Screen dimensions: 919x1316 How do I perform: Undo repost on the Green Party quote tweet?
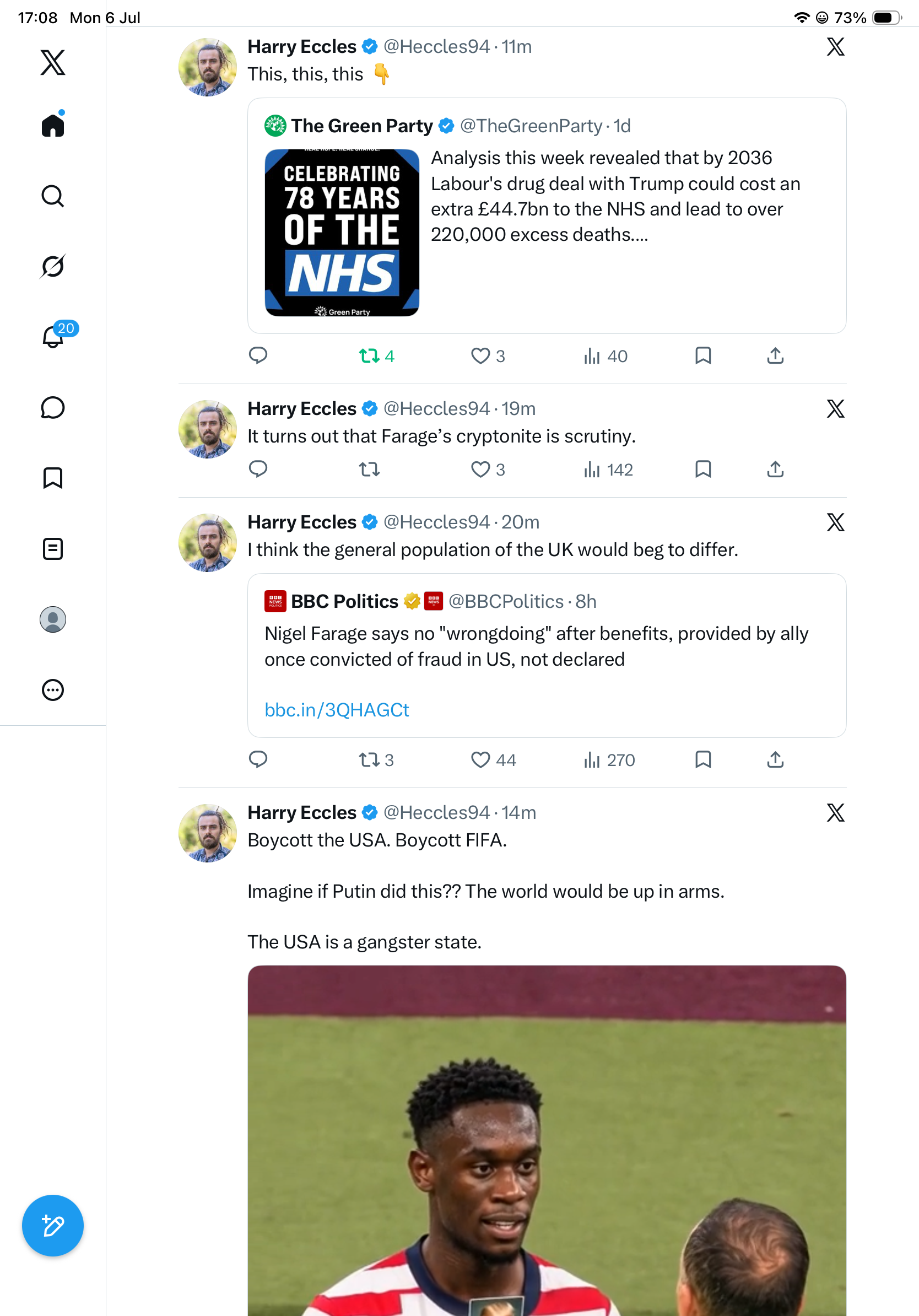pyautogui.click(x=376, y=356)
